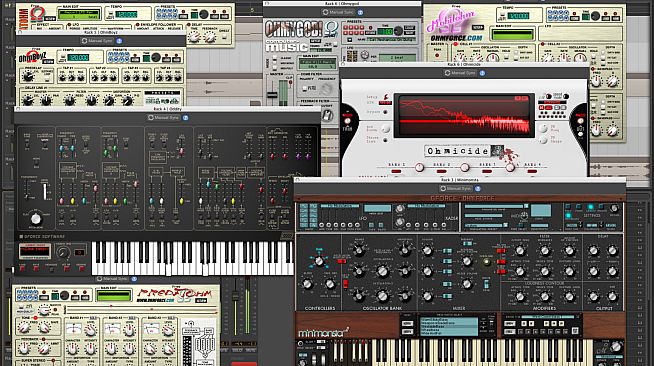The image size is (654, 366).
Task: Open the ohmforce.com link in Mobilohm
Action: tap(456, 38)
